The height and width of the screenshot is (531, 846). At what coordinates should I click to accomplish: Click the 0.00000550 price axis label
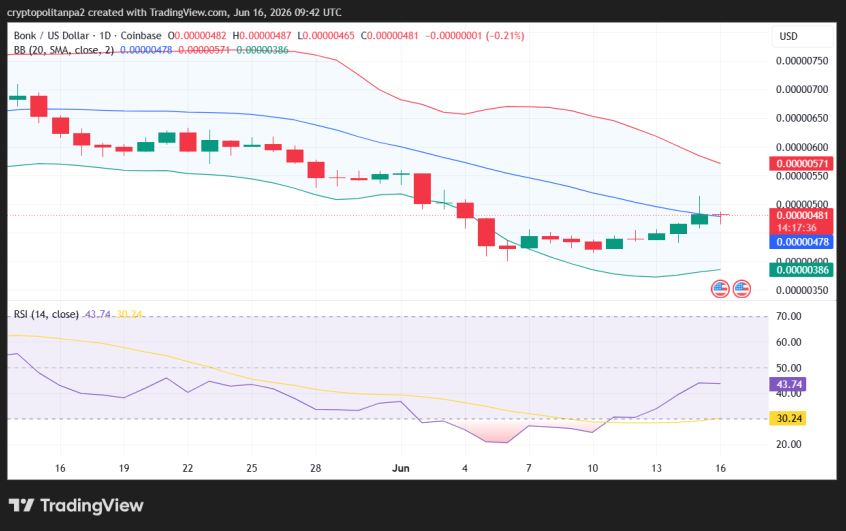pyautogui.click(x=802, y=176)
